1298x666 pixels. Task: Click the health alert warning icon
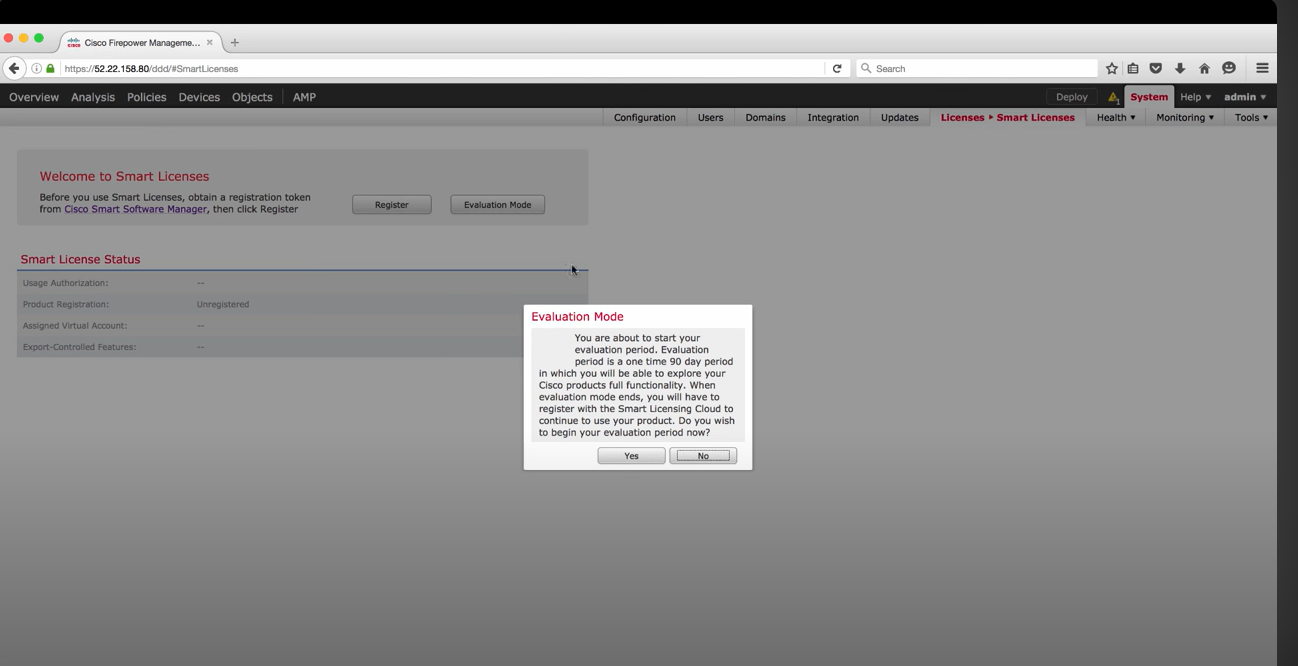point(1112,97)
